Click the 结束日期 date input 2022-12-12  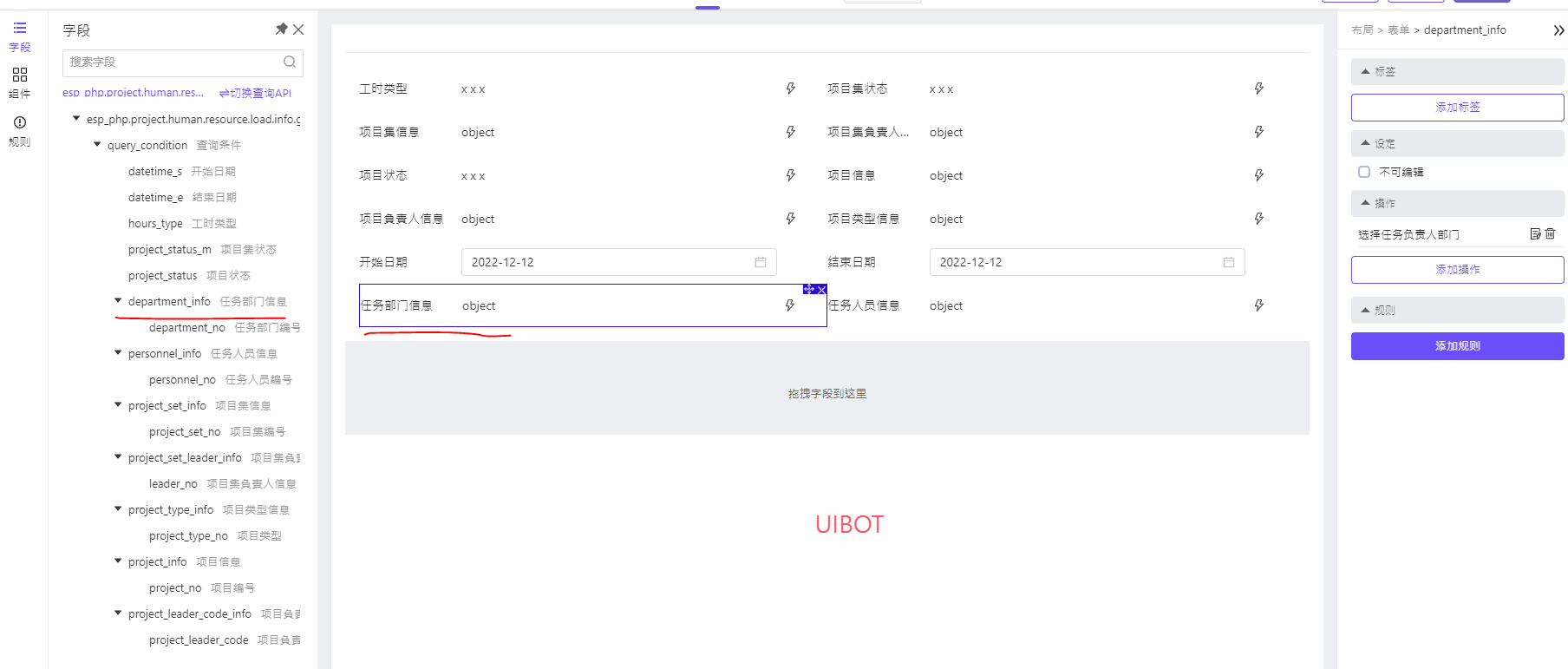click(x=1087, y=262)
